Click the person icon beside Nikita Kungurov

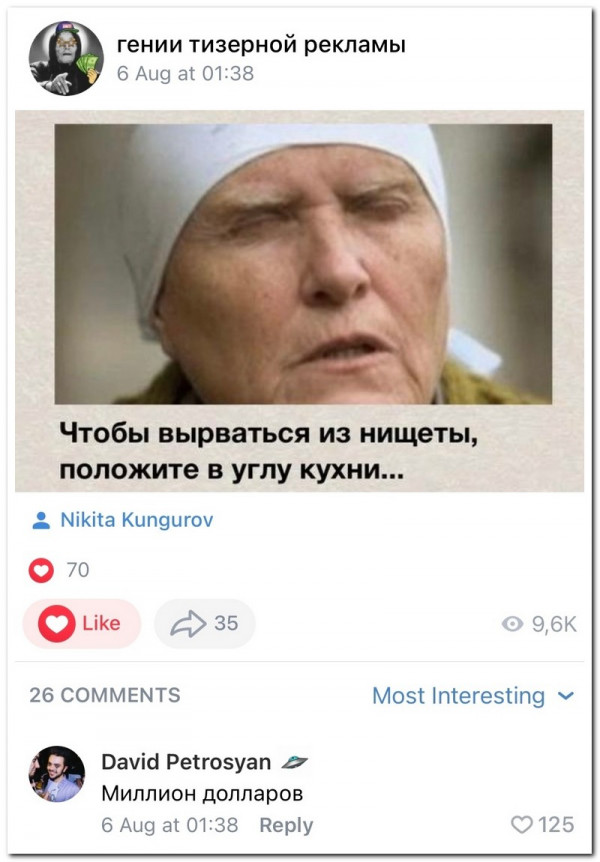click(x=41, y=520)
